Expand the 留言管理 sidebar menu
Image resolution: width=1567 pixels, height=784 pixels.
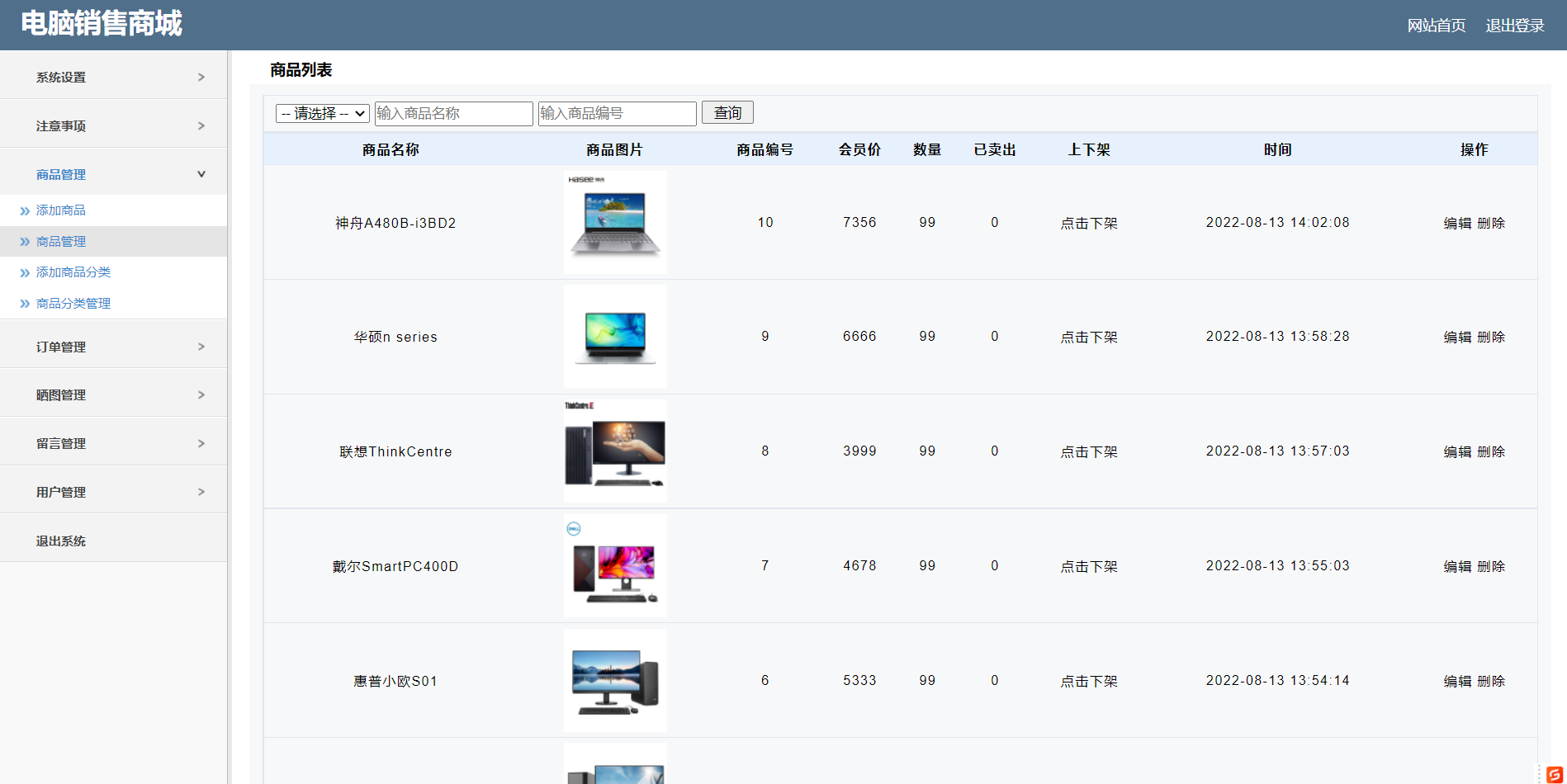click(x=114, y=443)
